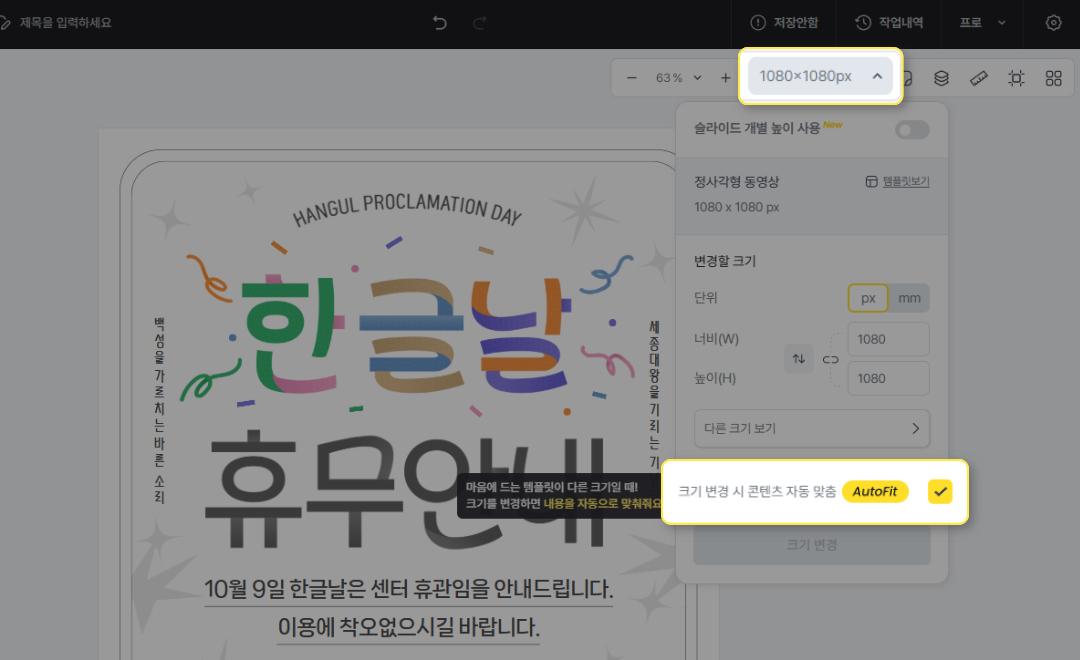Click the aspect ratio link icon
The image size is (1080, 660).
(x=830, y=358)
